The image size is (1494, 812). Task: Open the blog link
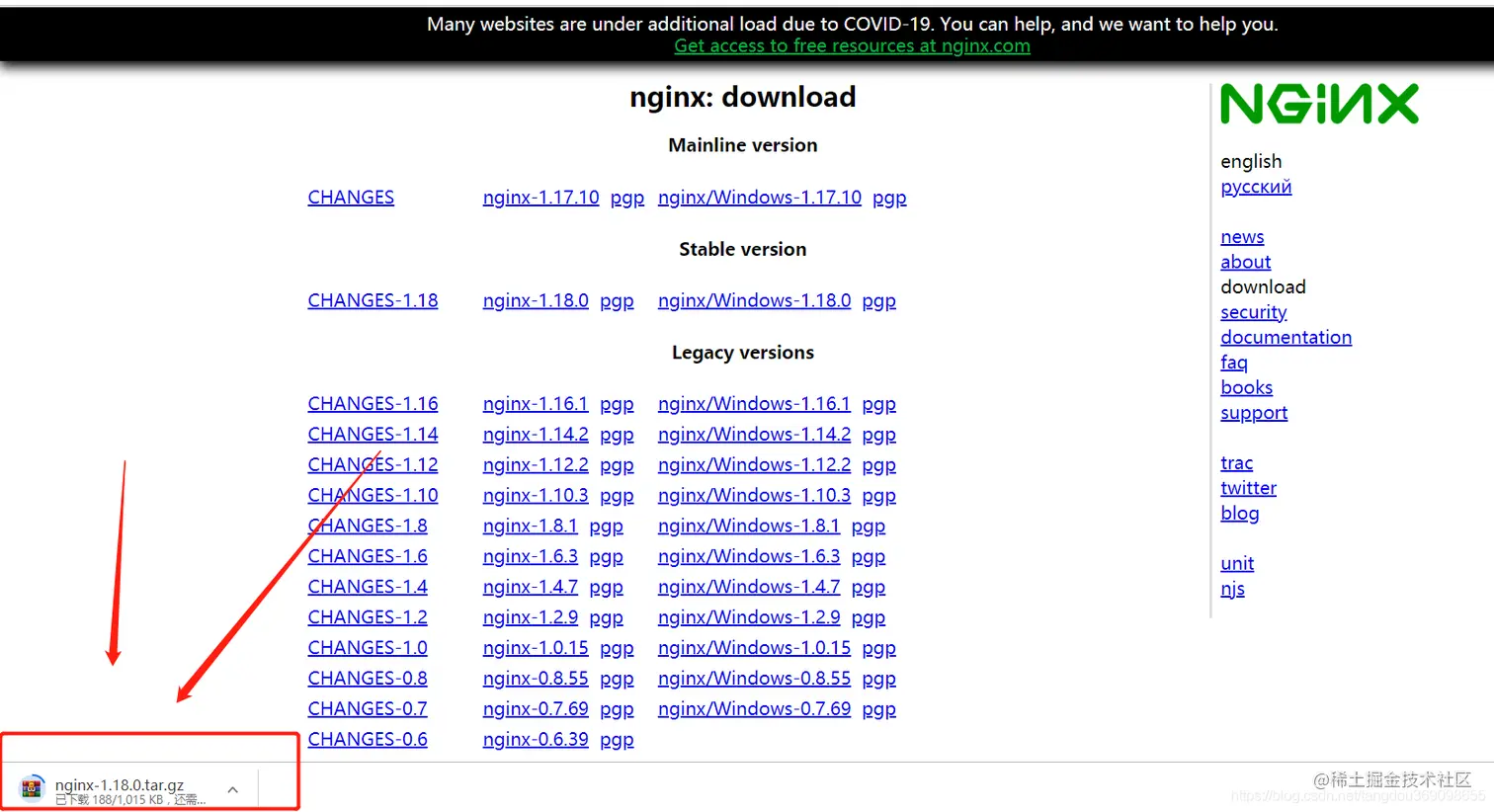point(1240,515)
